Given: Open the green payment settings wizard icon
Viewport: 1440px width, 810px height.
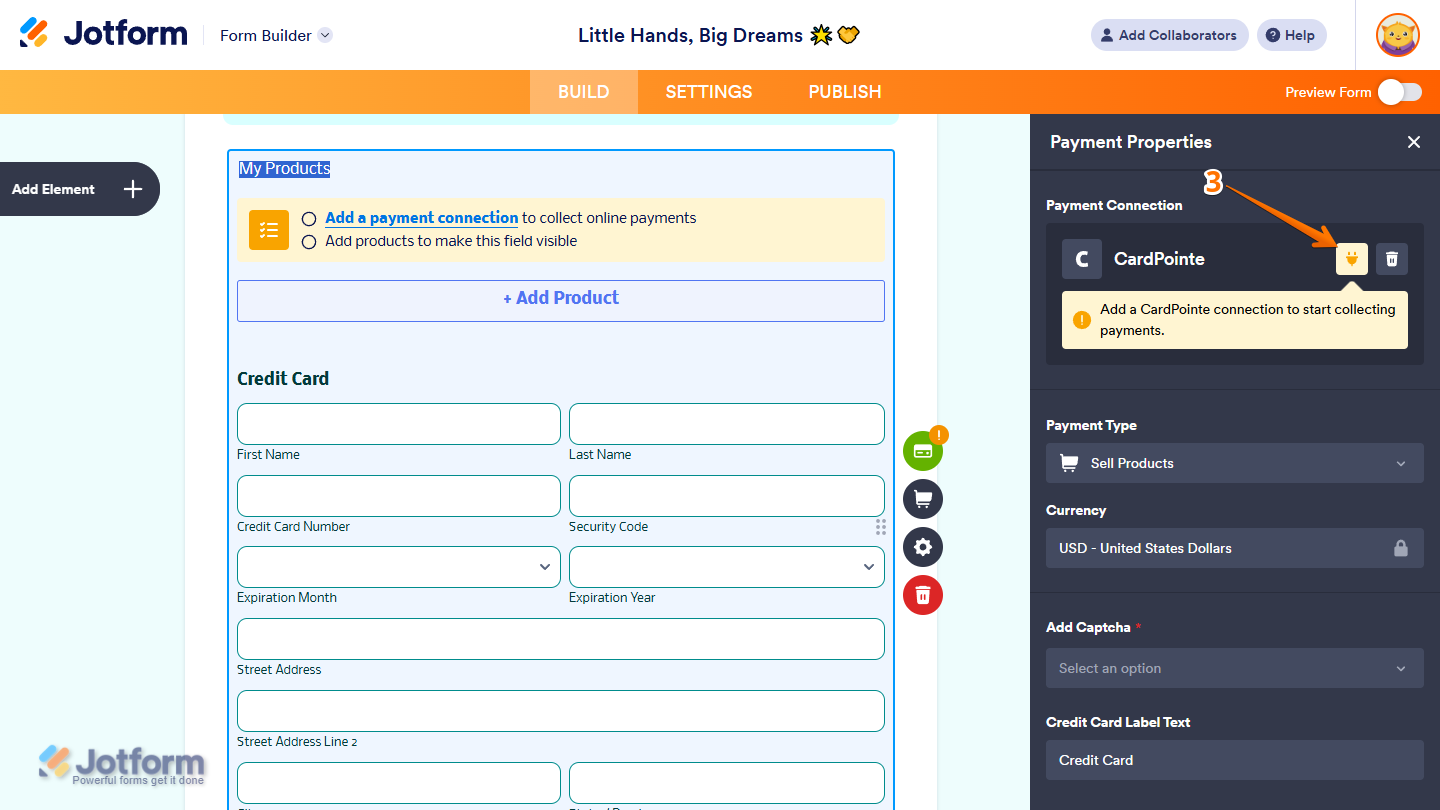Looking at the screenshot, I should point(923,451).
